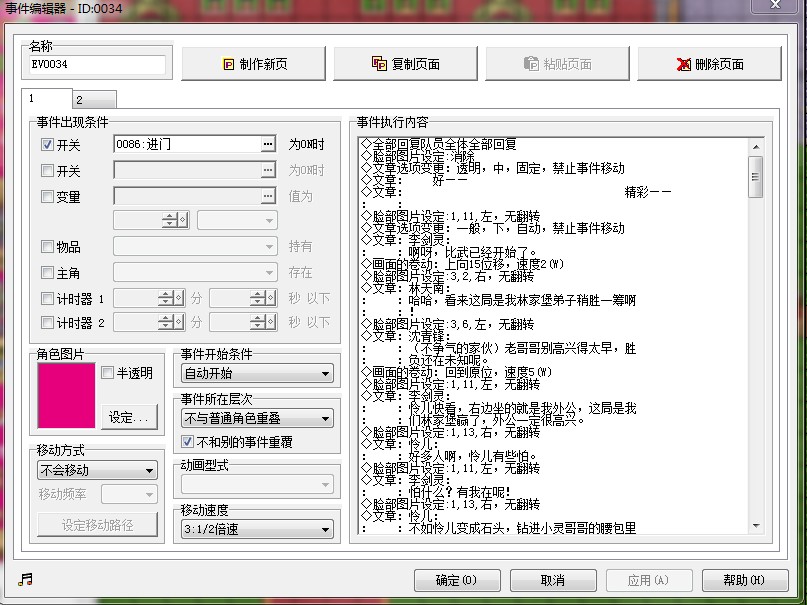Select line 怕什么?有我在呢!
Viewport: 807px width, 605px height.
(x=459, y=492)
